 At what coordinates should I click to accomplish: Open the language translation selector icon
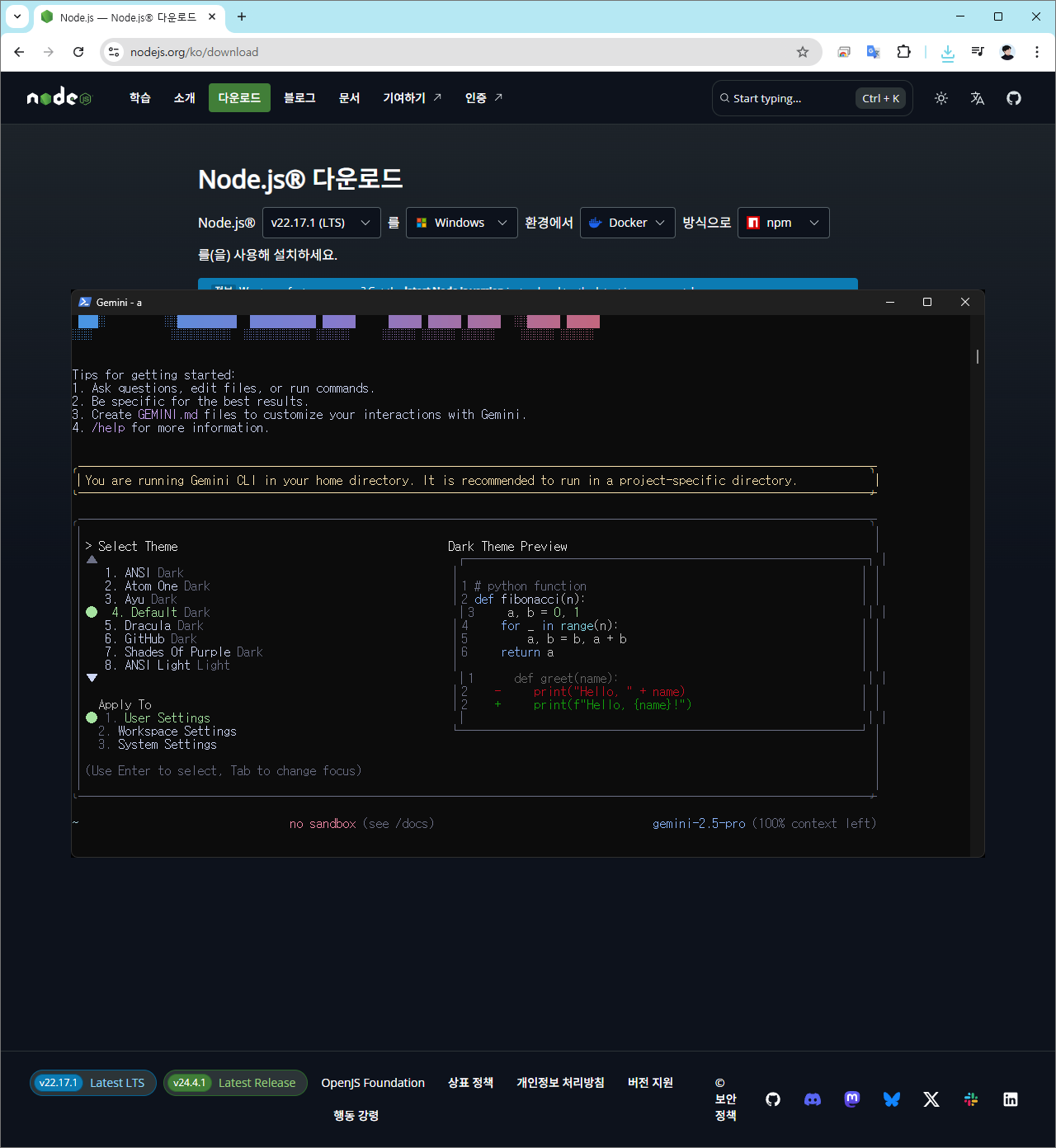pyautogui.click(x=978, y=98)
